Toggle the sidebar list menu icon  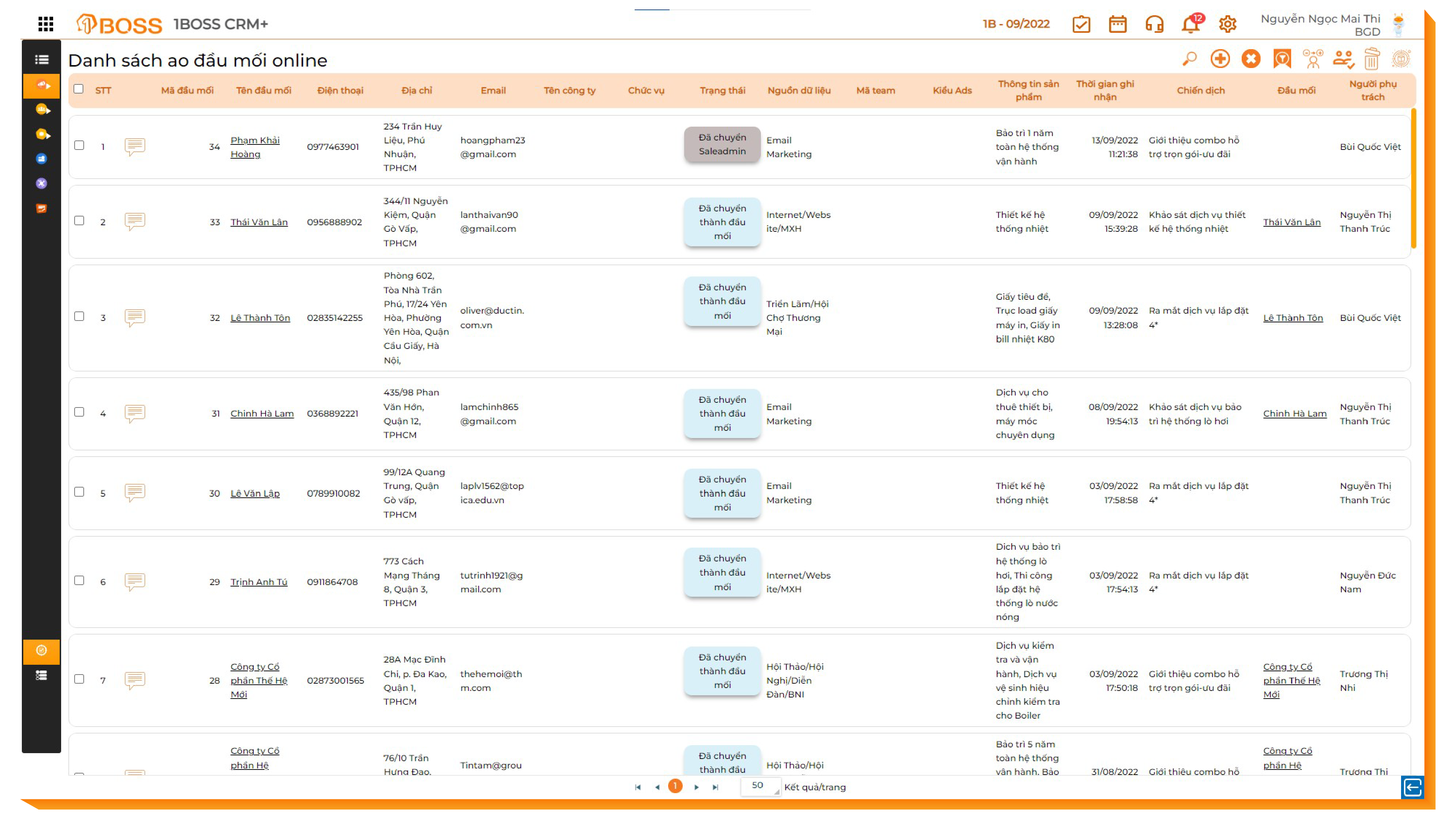[x=41, y=59]
